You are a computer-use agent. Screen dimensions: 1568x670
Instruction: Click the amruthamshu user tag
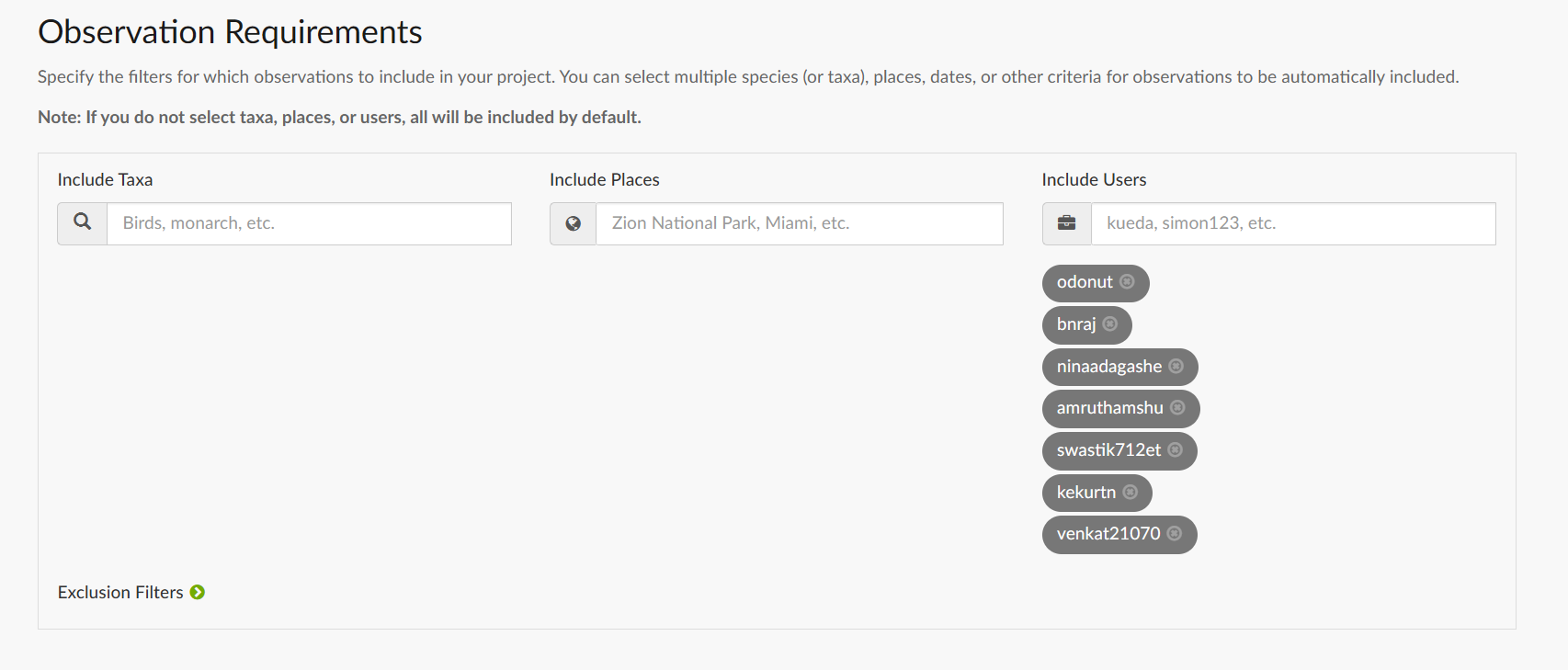tap(1109, 408)
